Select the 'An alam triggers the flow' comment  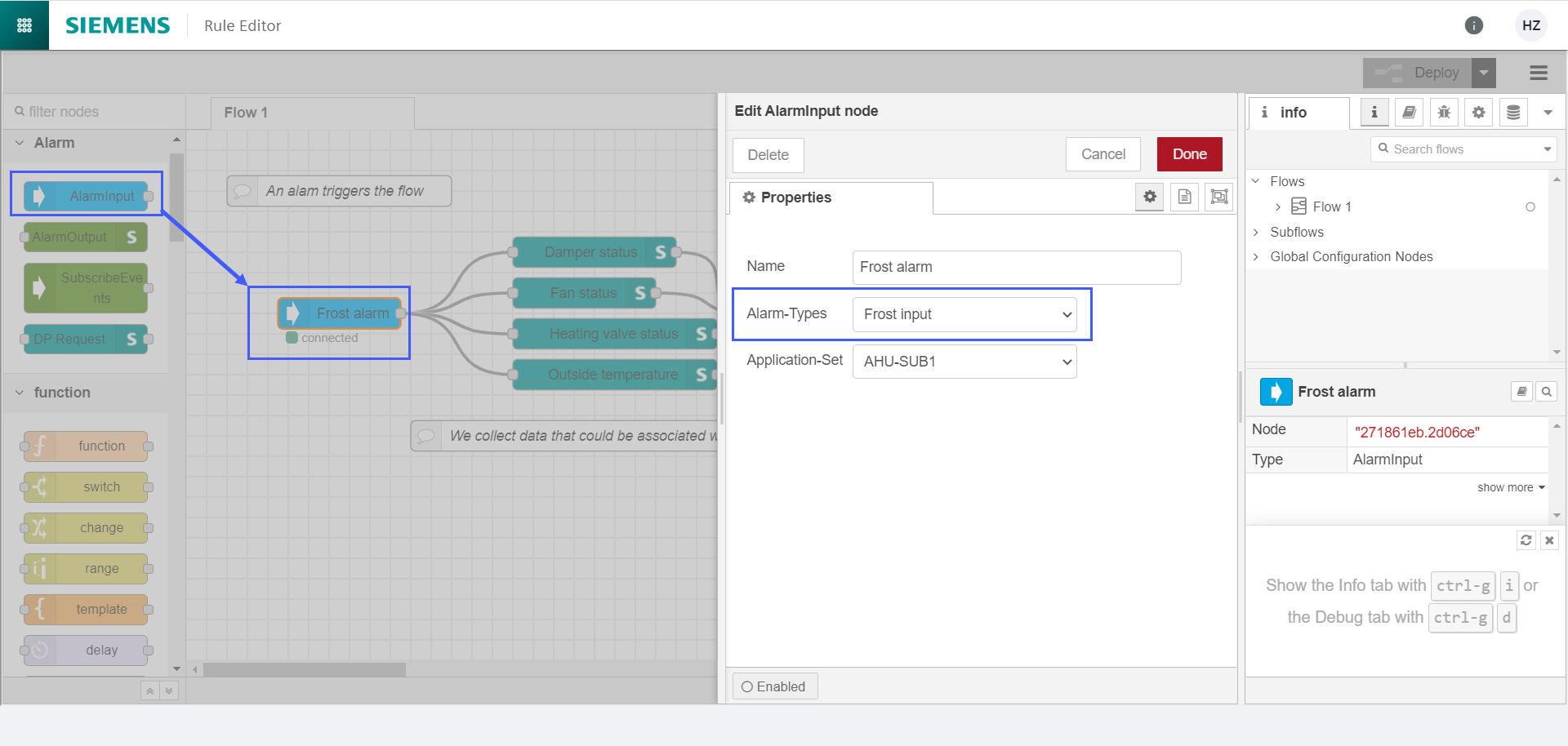tap(339, 191)
